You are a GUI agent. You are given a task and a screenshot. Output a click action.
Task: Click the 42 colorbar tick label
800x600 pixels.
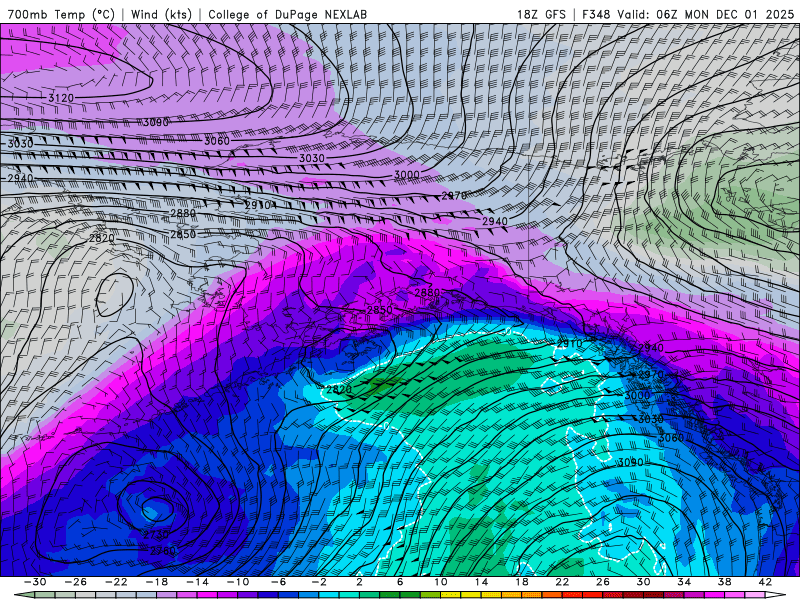click(765, 582)
